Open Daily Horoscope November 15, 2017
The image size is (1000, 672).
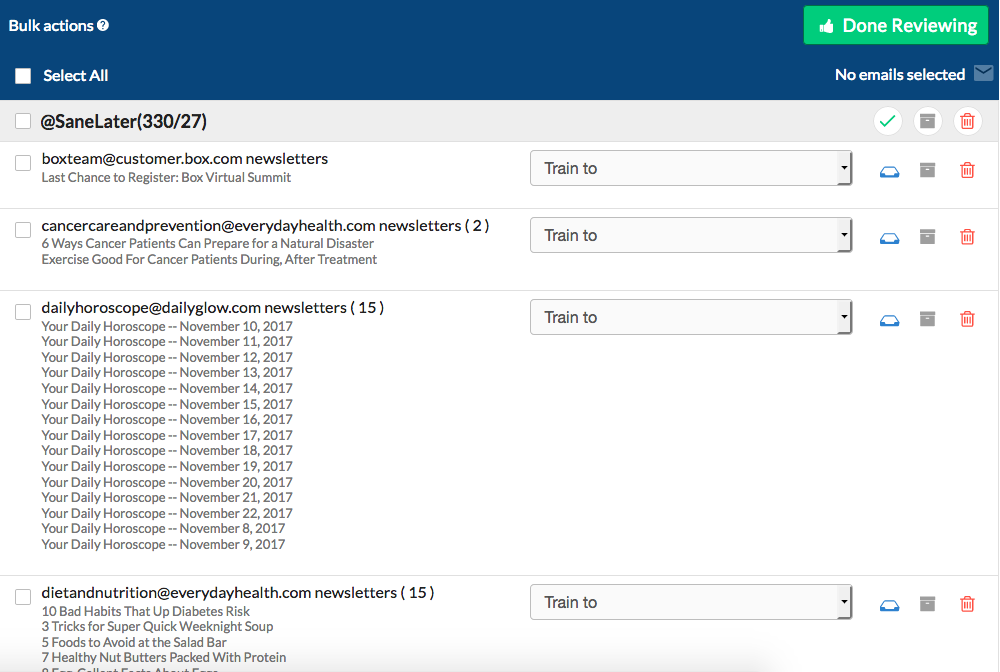point(167,404)
